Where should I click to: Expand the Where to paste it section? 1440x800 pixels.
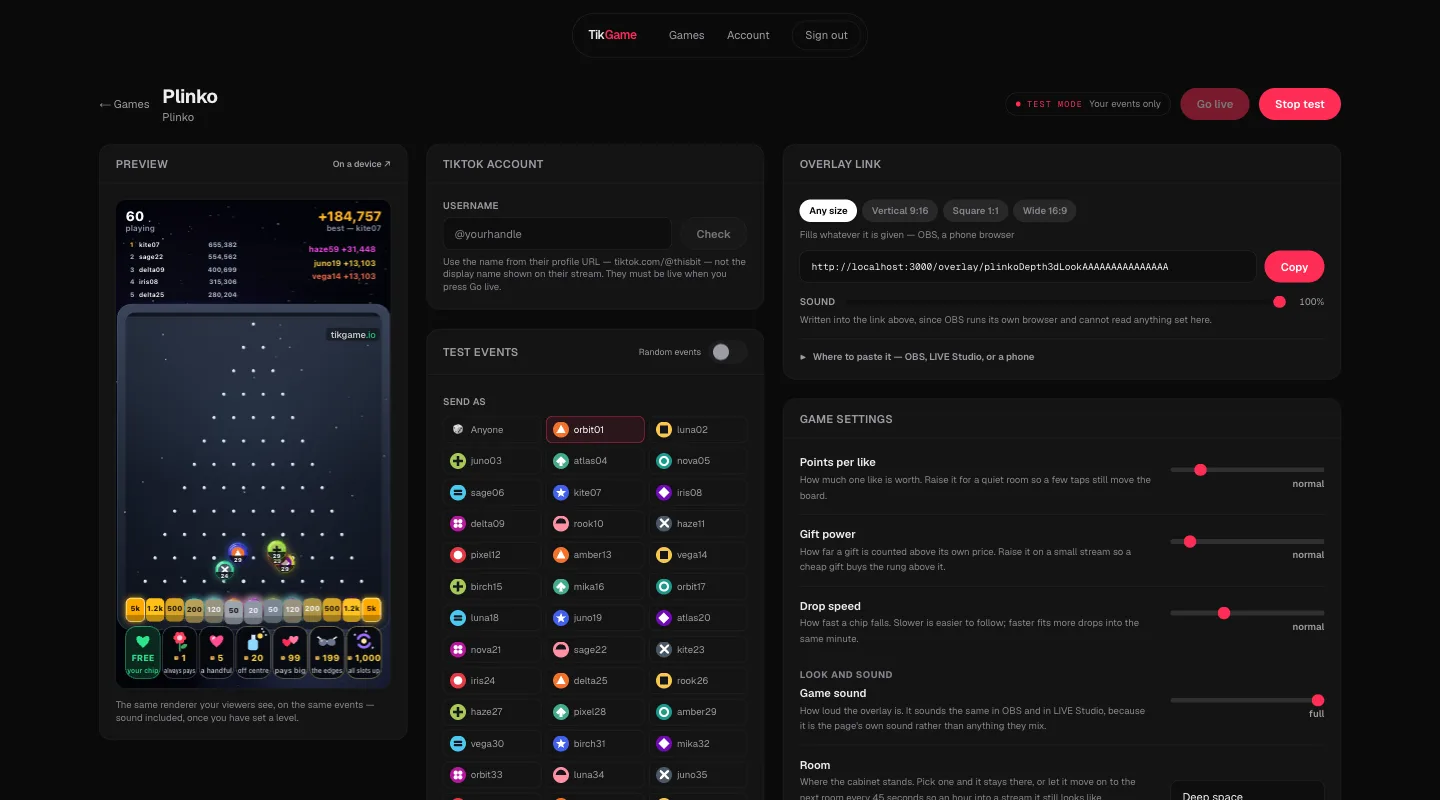[917, 357]
